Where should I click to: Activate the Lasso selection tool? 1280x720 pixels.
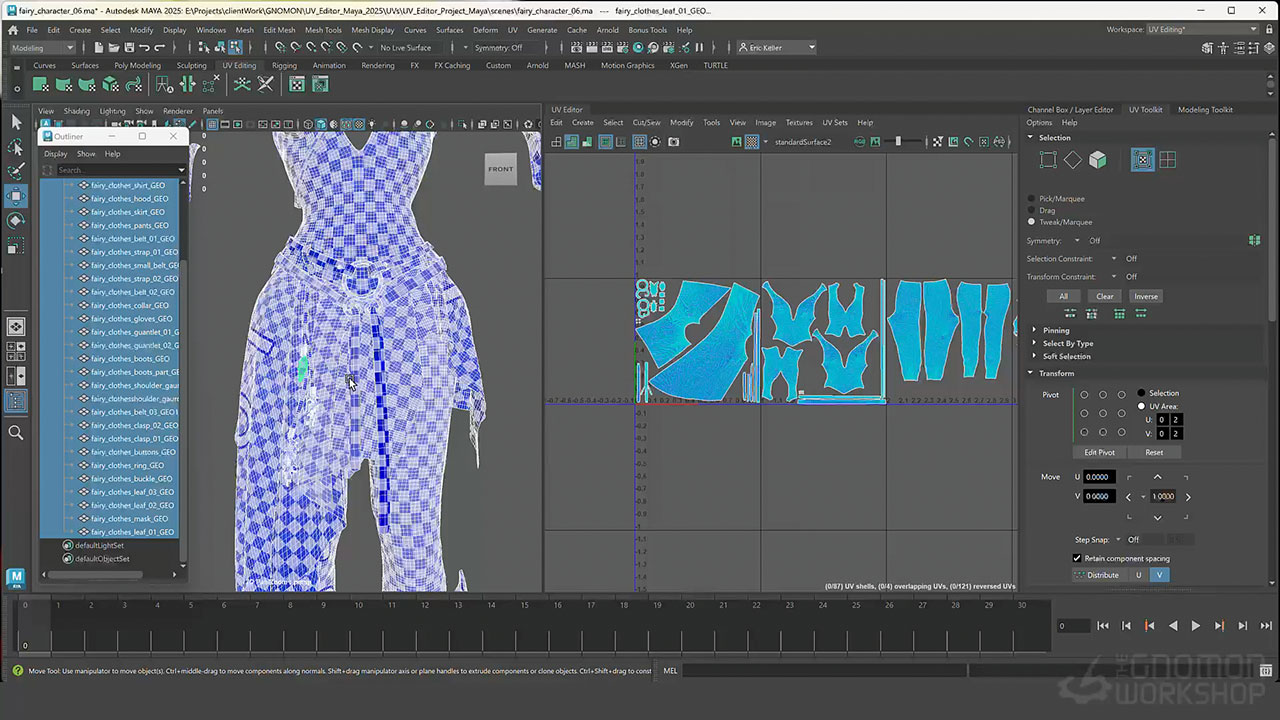coord(16,147)
